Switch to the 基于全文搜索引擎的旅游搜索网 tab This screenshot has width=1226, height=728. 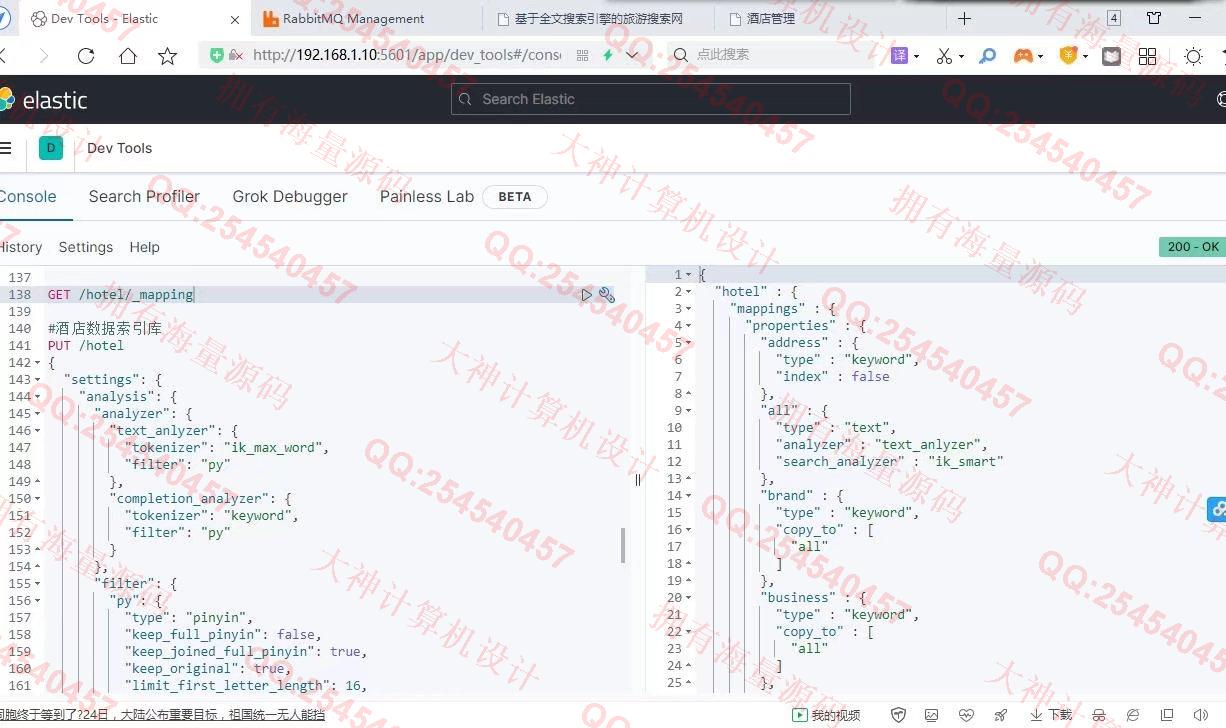click(x=599, y=19)
